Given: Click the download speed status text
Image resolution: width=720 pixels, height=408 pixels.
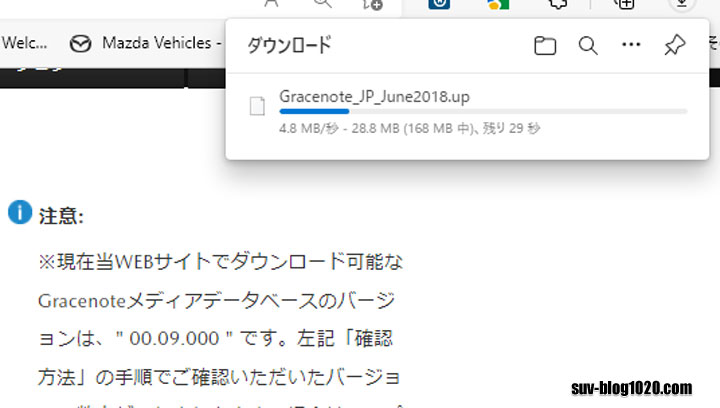Looking at the screenshot, I should point(409,129).
